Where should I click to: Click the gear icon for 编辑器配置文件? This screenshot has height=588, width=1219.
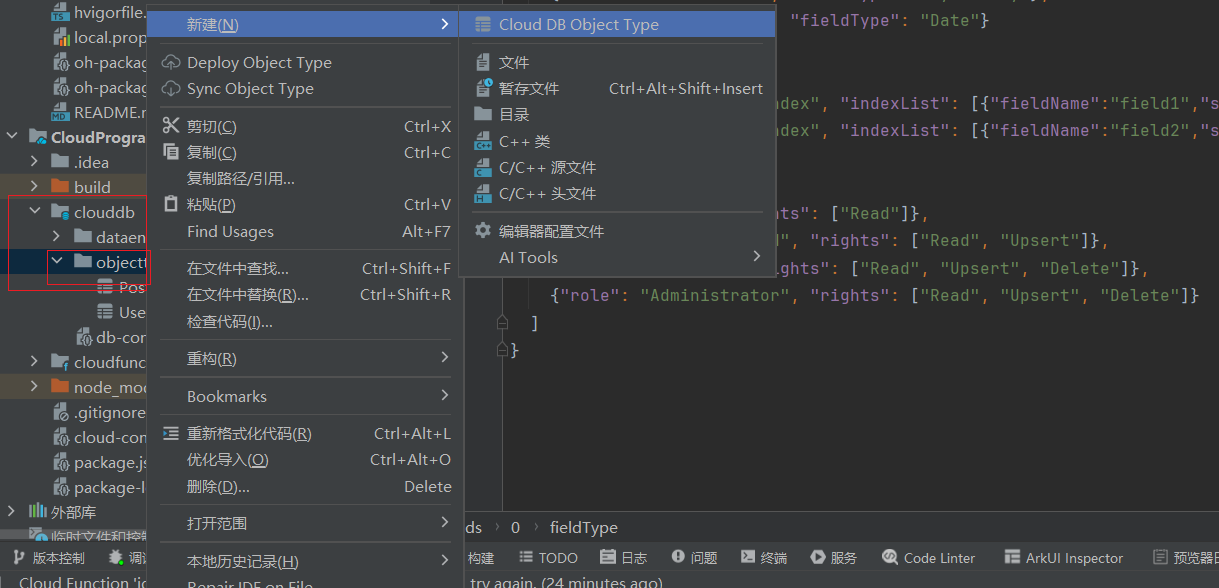[x=483, y=230]
